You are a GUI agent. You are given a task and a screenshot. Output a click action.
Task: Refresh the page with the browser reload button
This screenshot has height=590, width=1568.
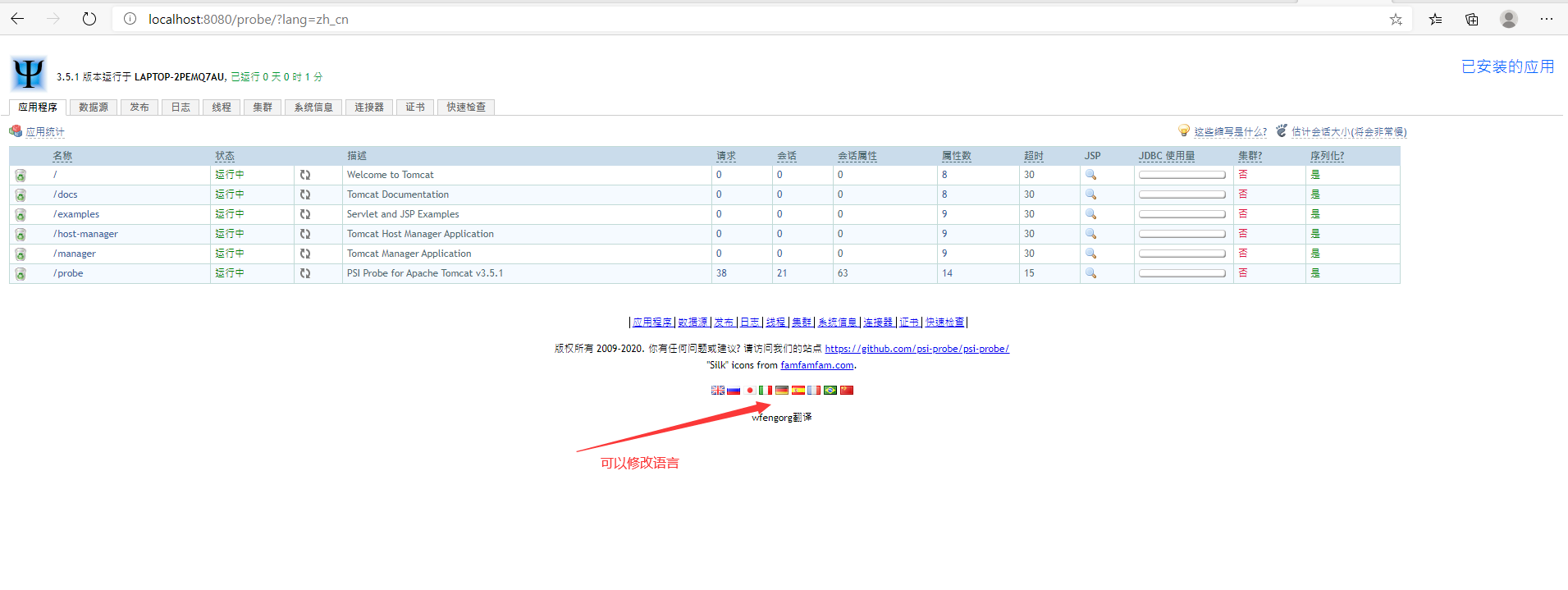pyautogui.click(x=89, y=19)
